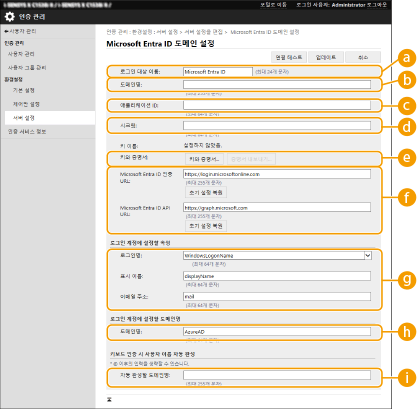This screenshot has width=418, height=409.
Task: Click the 애플리케이션 ID input field
Action: 277,105
